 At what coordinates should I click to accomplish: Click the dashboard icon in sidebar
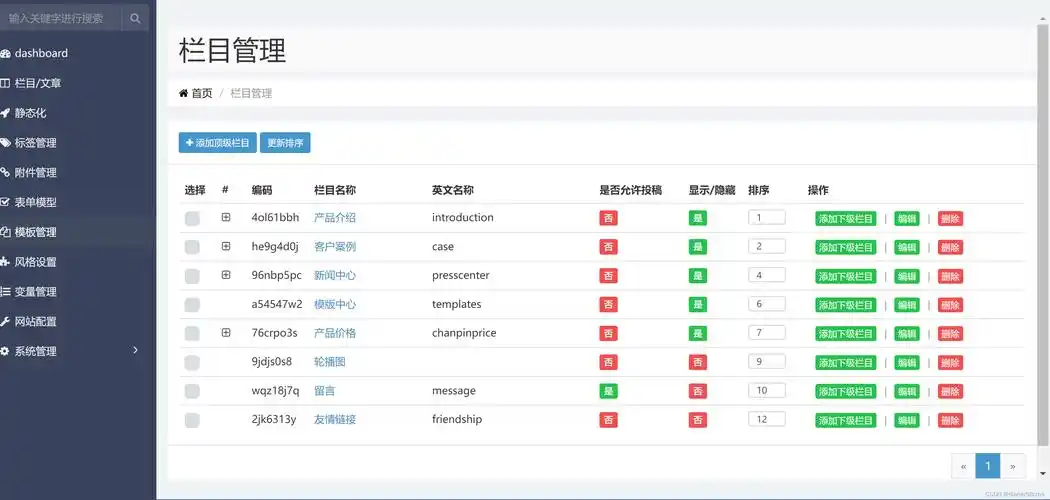click(5, 54)
